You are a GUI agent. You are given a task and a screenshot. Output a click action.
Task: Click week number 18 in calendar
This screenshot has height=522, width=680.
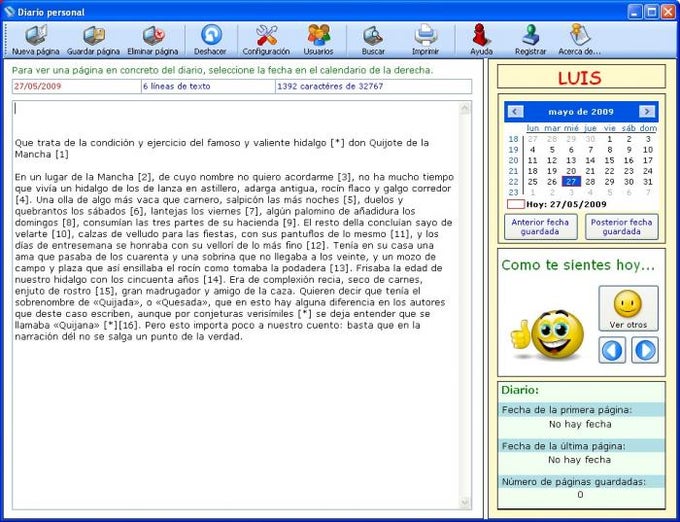513,139
